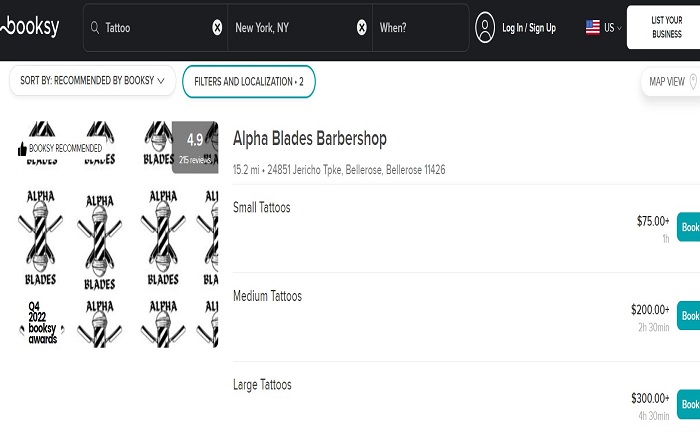Open the Sort By Recommended dropdown
Screen dimensions: 700x432
[92, 80]
